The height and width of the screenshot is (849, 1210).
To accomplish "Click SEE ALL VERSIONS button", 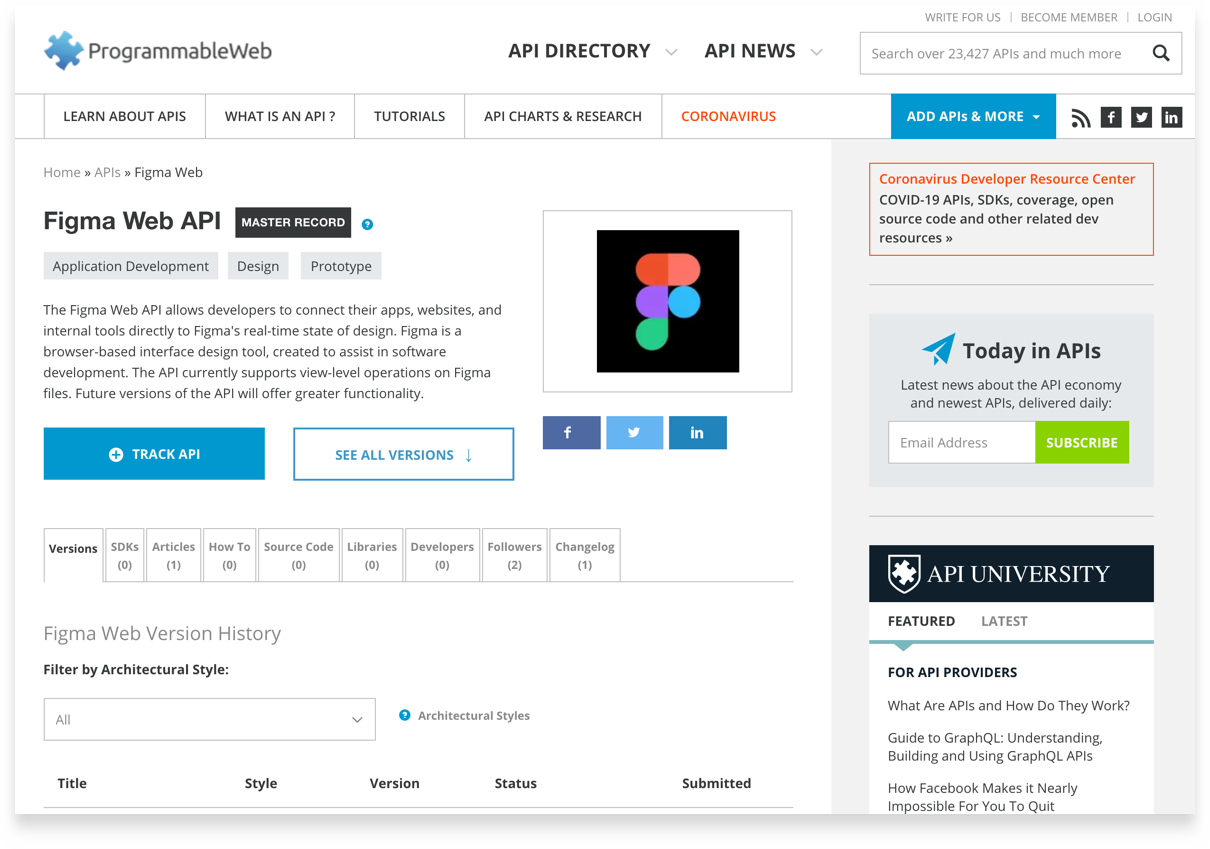I will click(x=404, y=454).
